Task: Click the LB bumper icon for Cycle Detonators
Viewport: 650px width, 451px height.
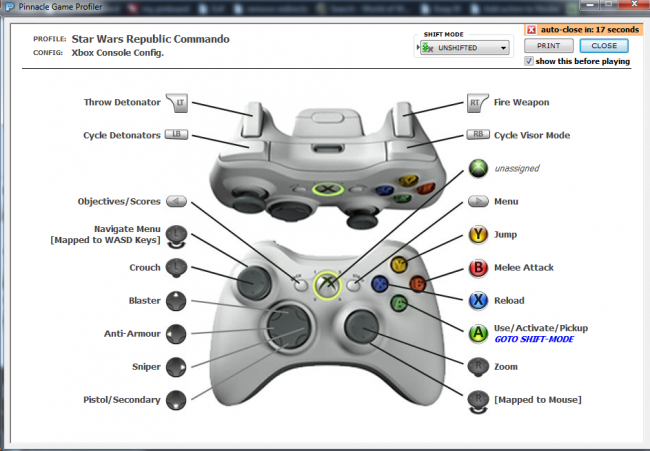Action: 177,134
